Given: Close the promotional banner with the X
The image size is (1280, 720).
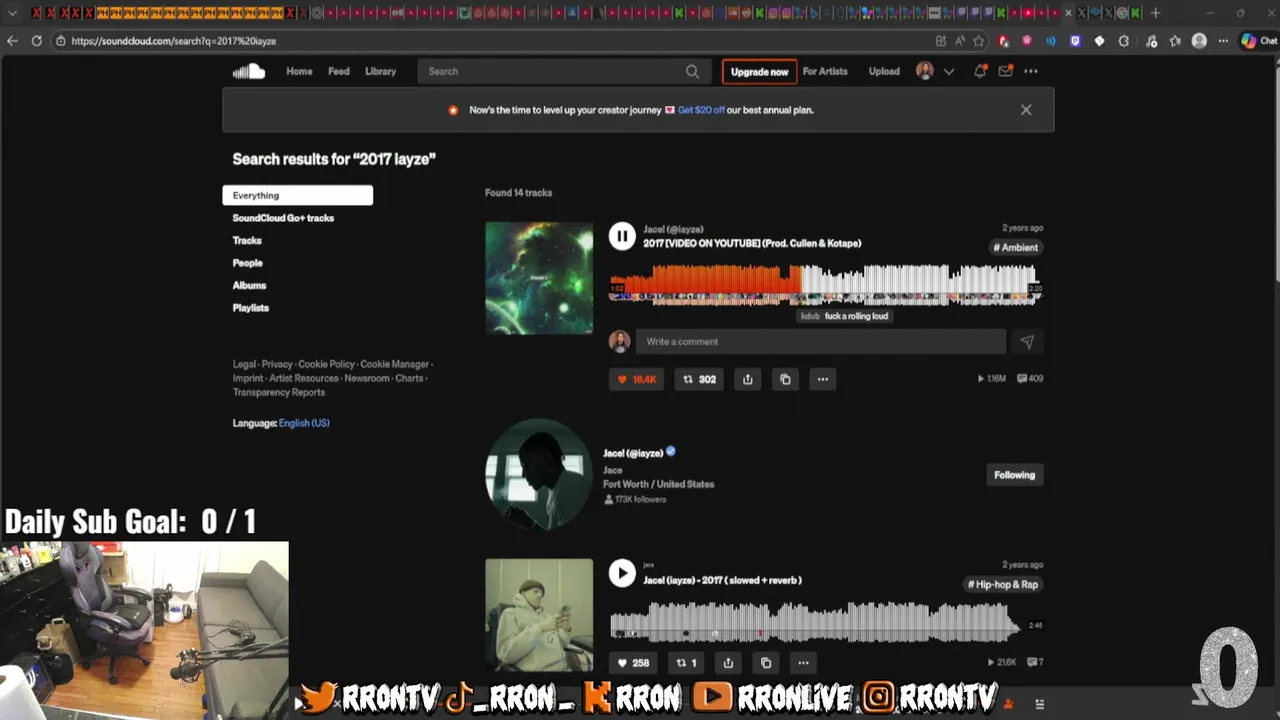Looking at the screenshot, I should tap(1026, 110).
